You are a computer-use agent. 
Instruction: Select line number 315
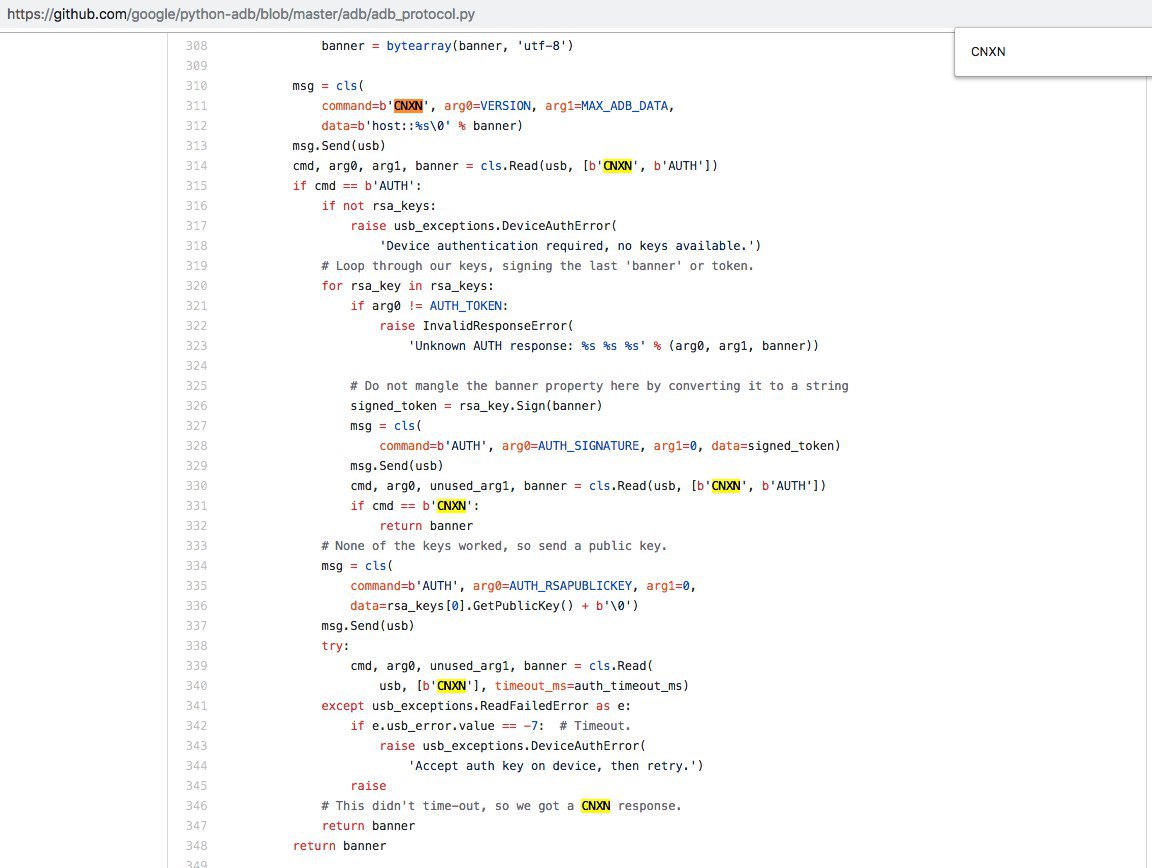(x=197, y=186)
